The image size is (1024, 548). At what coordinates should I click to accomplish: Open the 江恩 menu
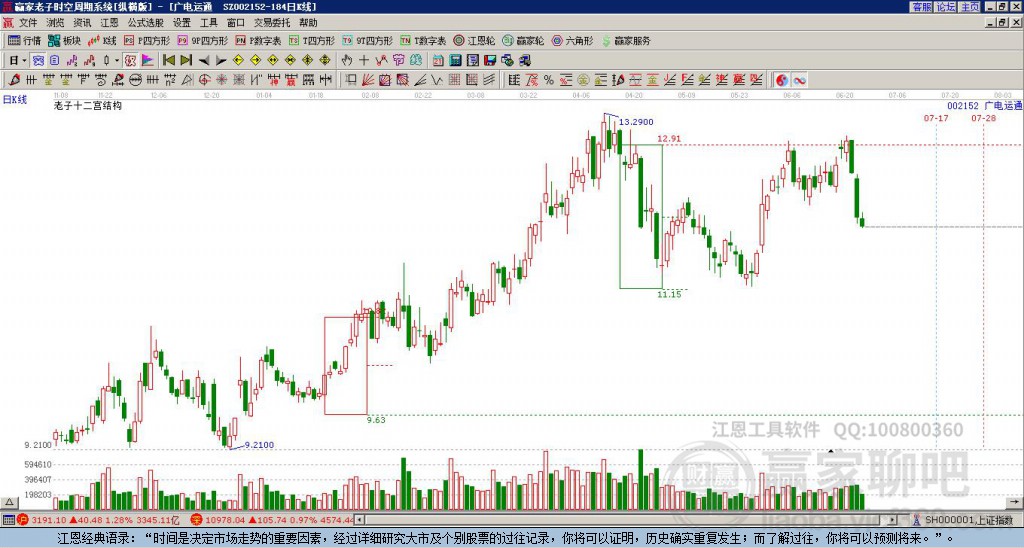[110, 23]
